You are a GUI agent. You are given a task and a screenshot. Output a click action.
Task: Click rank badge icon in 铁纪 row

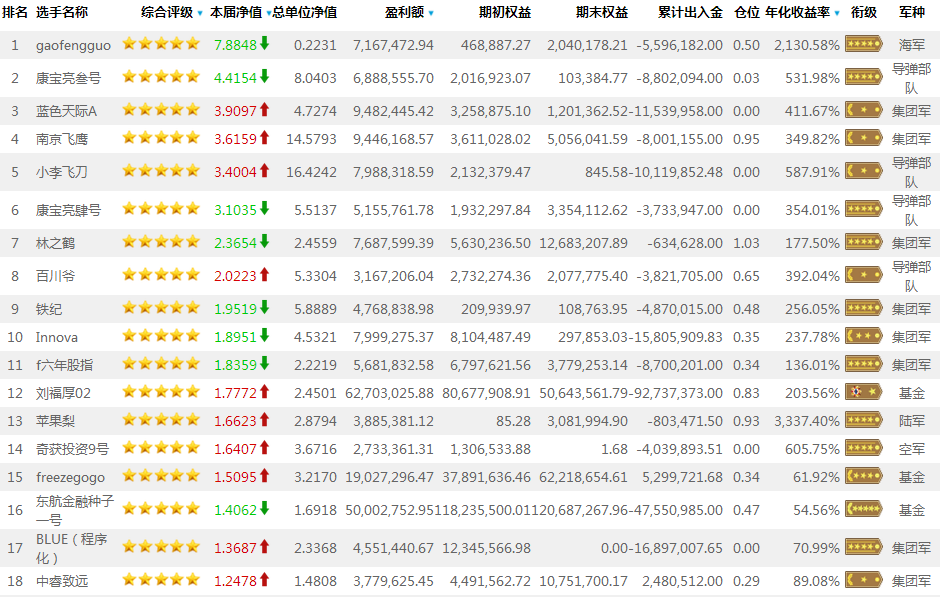(863, 308)
